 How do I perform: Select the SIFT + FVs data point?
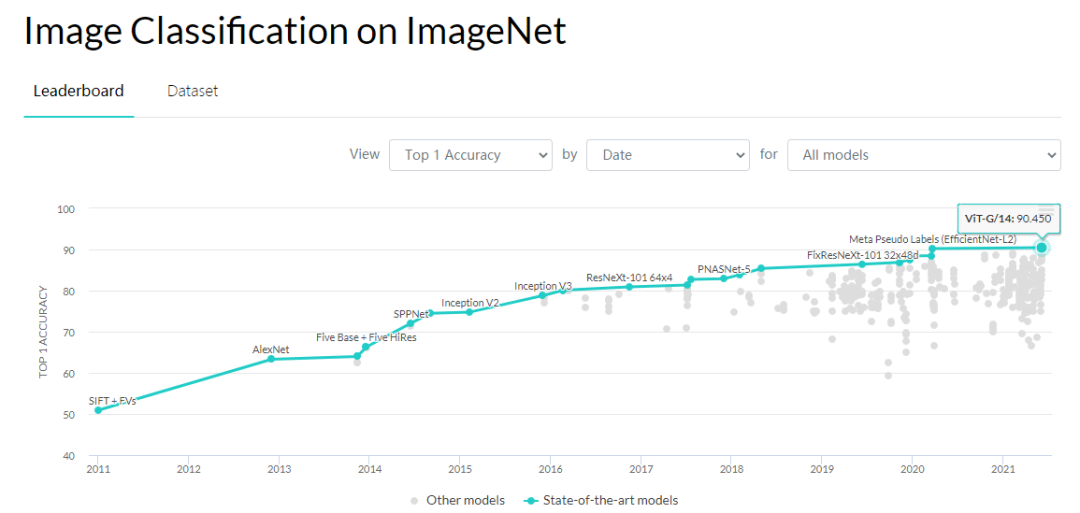(x=98, y=410)
